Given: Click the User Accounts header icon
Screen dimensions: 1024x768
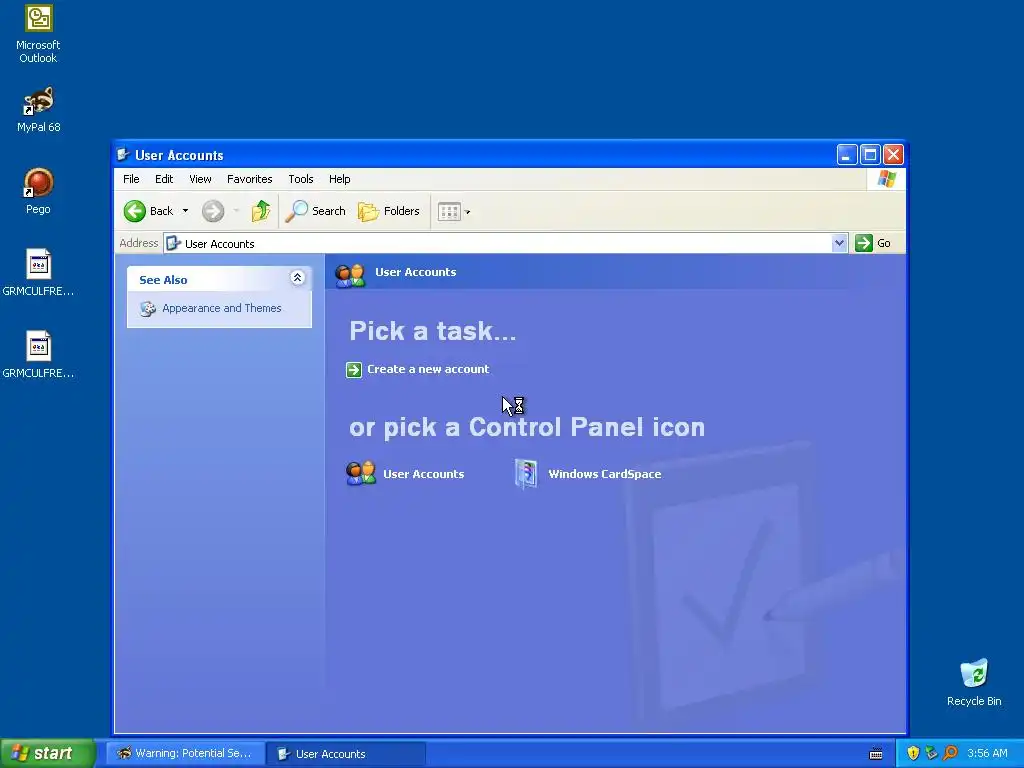Looking at the screenshot, I should click(x=350, y=276).
